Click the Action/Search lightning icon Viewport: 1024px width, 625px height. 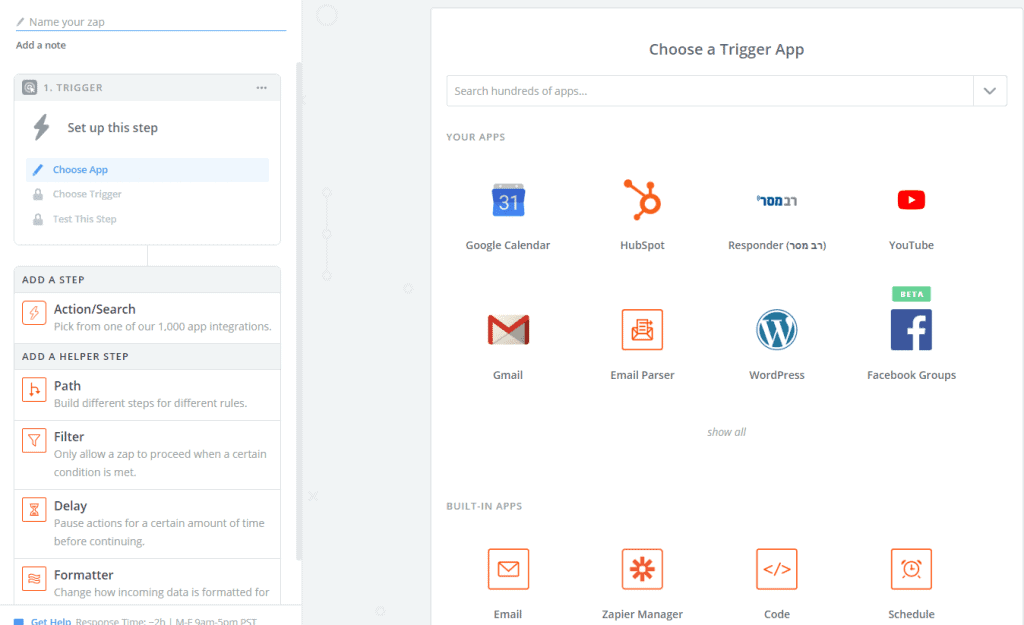pos(34,313)
